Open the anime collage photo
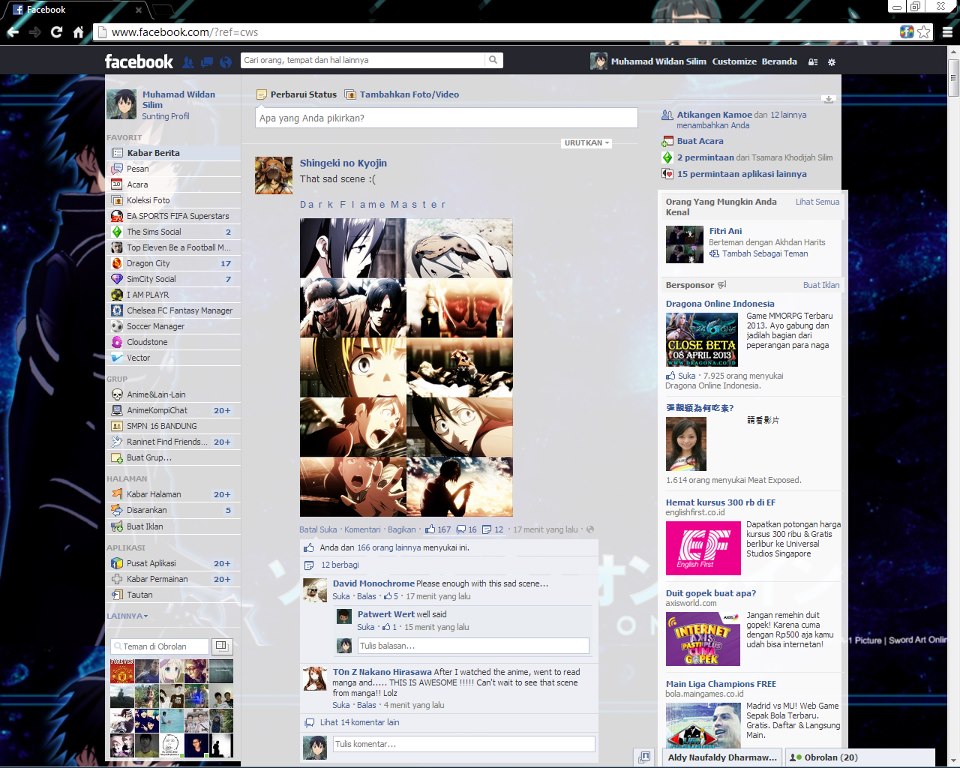Screen dimensions: 960x768 coord(406,368)
